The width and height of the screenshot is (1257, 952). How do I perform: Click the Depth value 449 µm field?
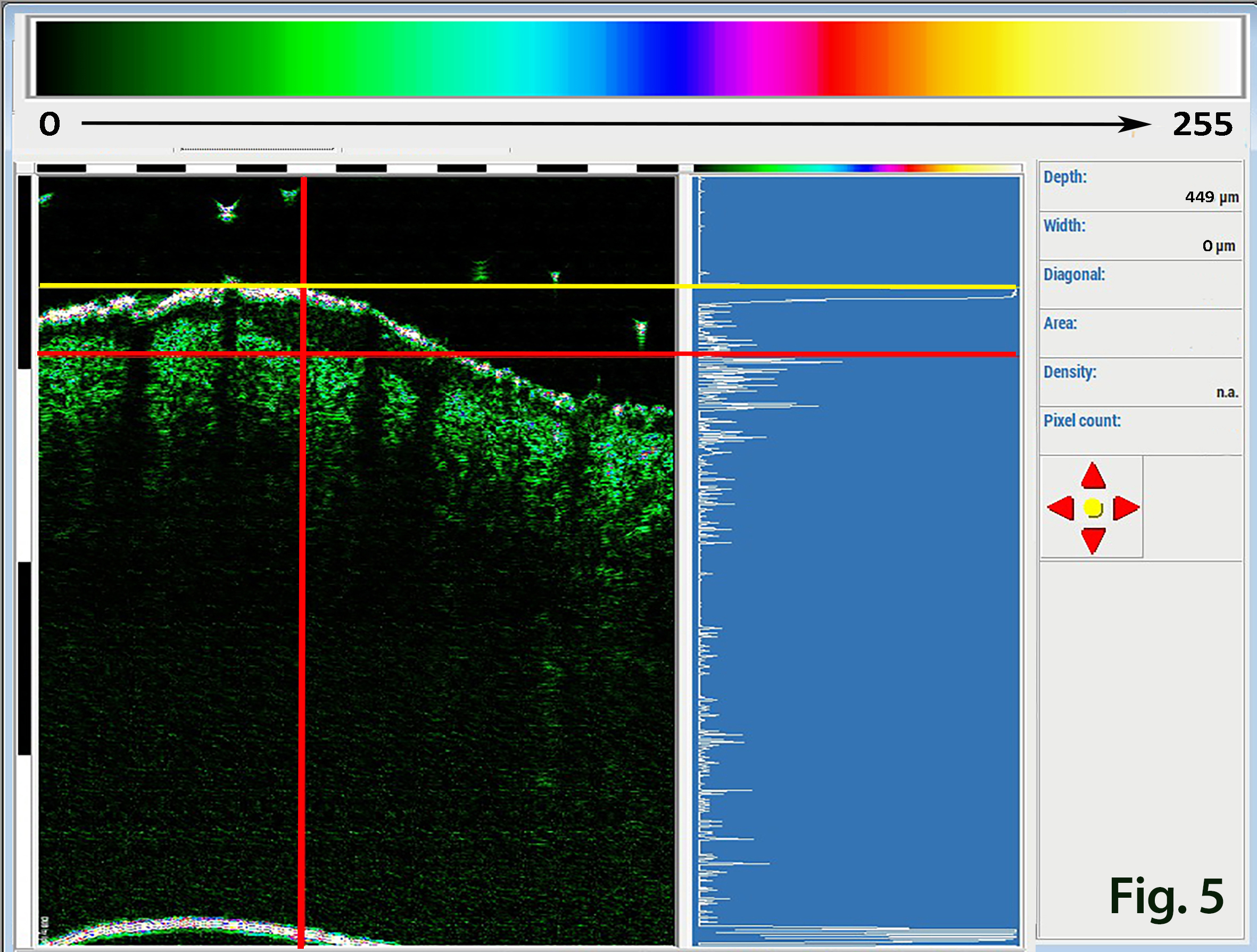click(x=1211, y=197)
